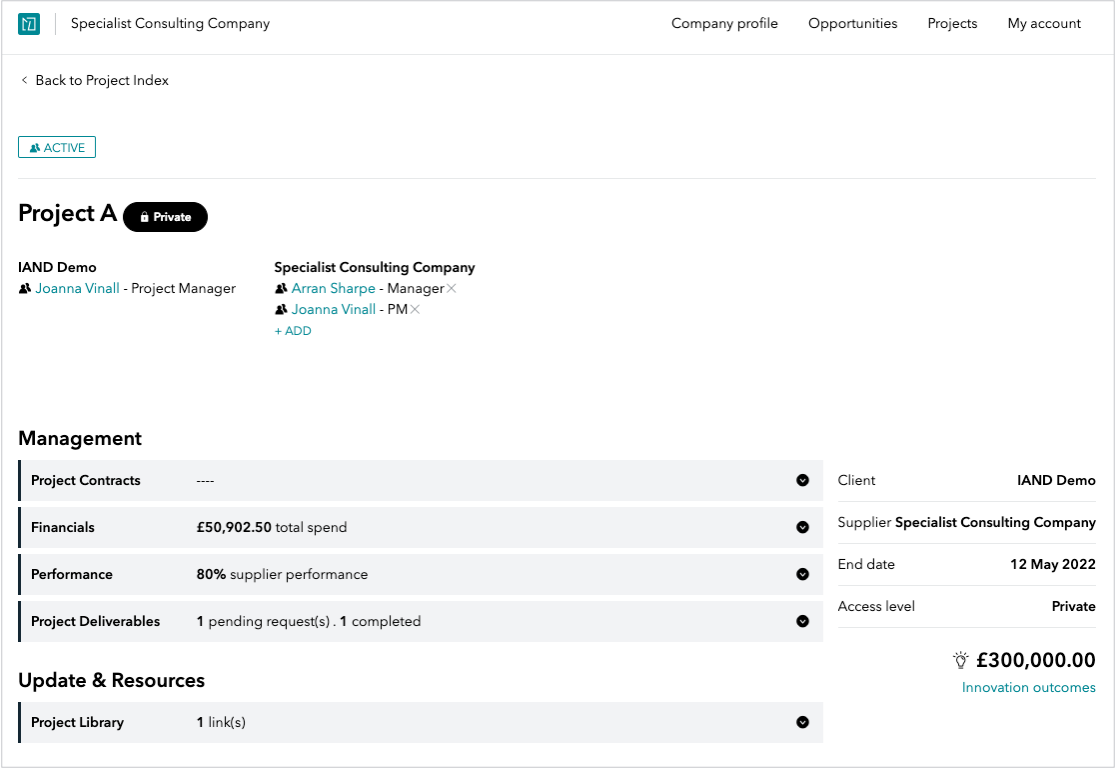Click 1 pending request(s) text
This screenshot has height=768, width=1116.
tap(263, 621)
